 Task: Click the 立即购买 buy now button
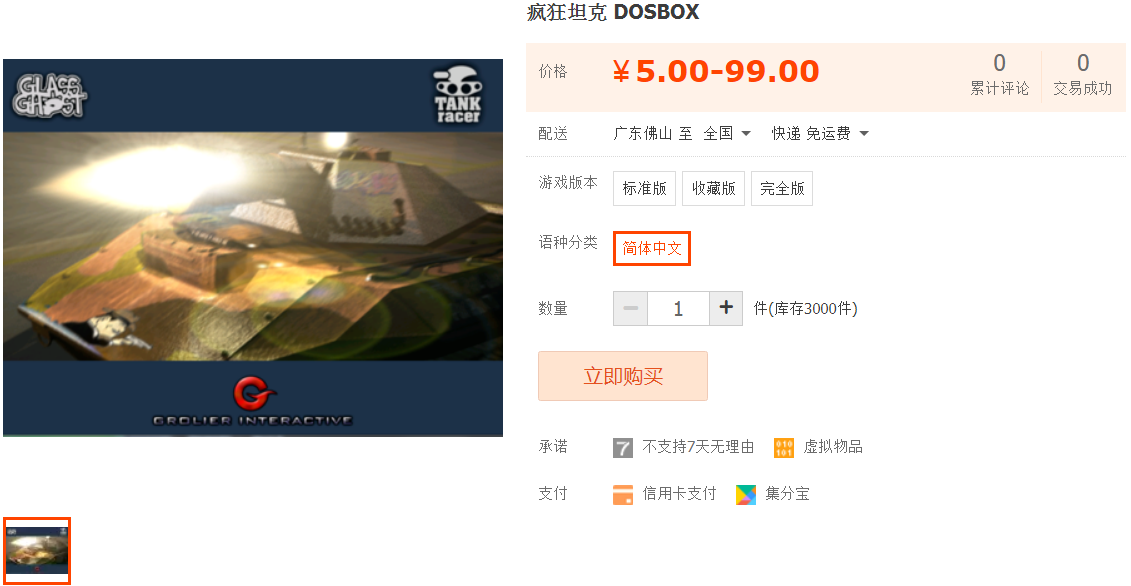[x=622, y=376]
